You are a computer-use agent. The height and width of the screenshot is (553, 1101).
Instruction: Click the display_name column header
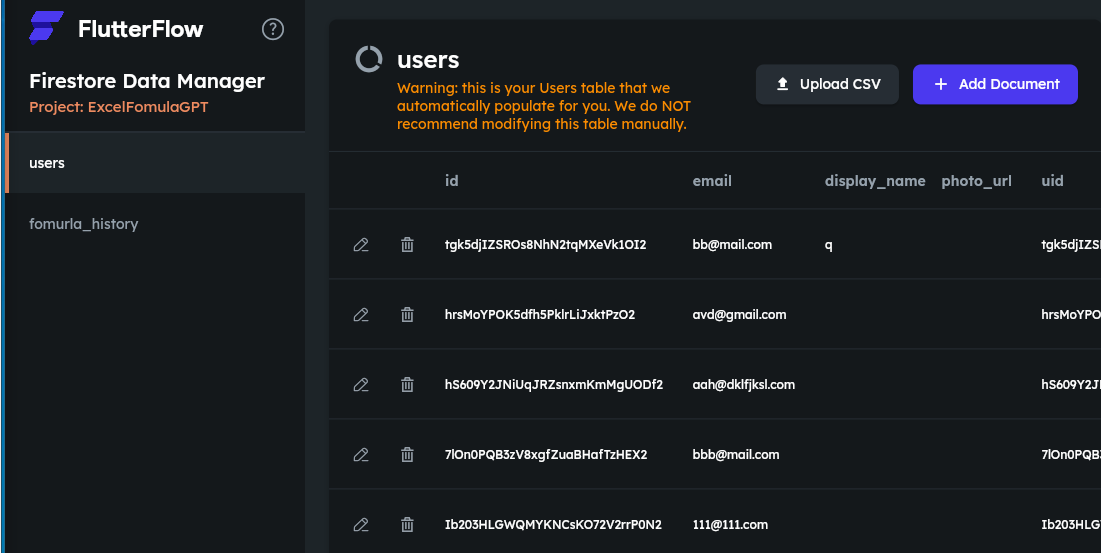(x=875, y=181)
